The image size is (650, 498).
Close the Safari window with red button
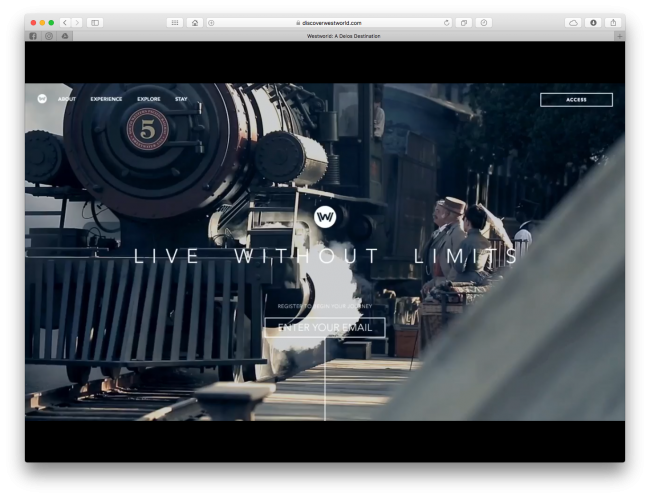click(x=34, y=23)
